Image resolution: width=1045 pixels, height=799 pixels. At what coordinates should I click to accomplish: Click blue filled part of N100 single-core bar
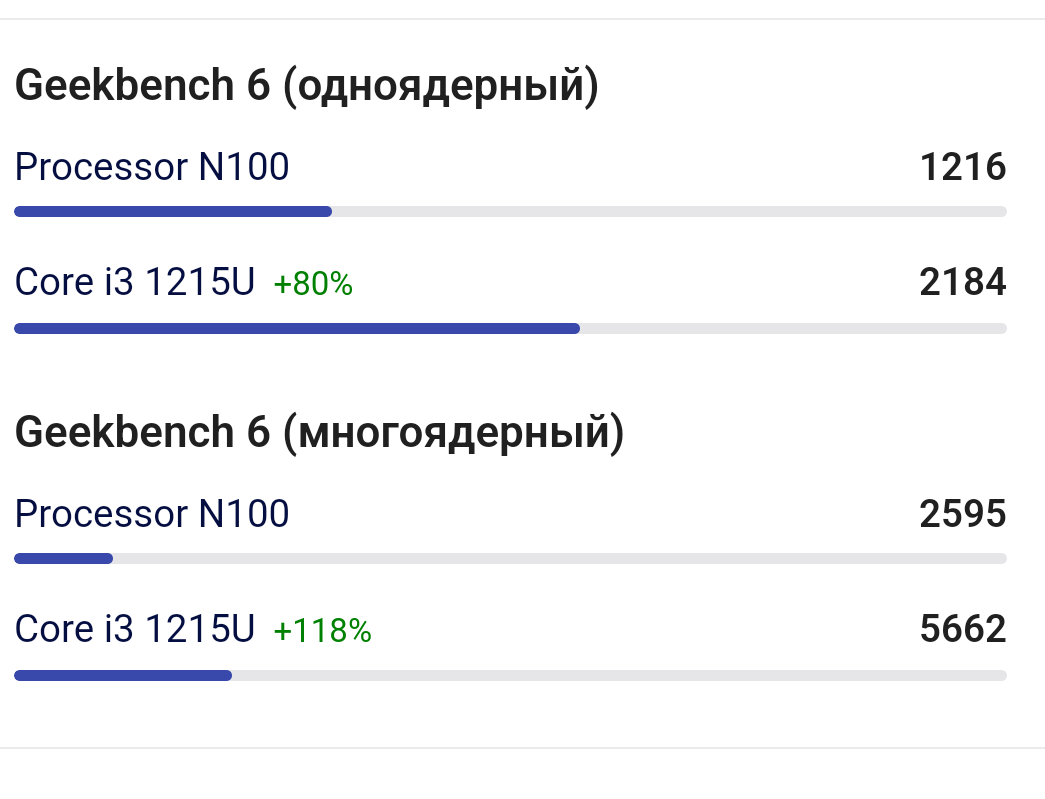tap(173, 212)
